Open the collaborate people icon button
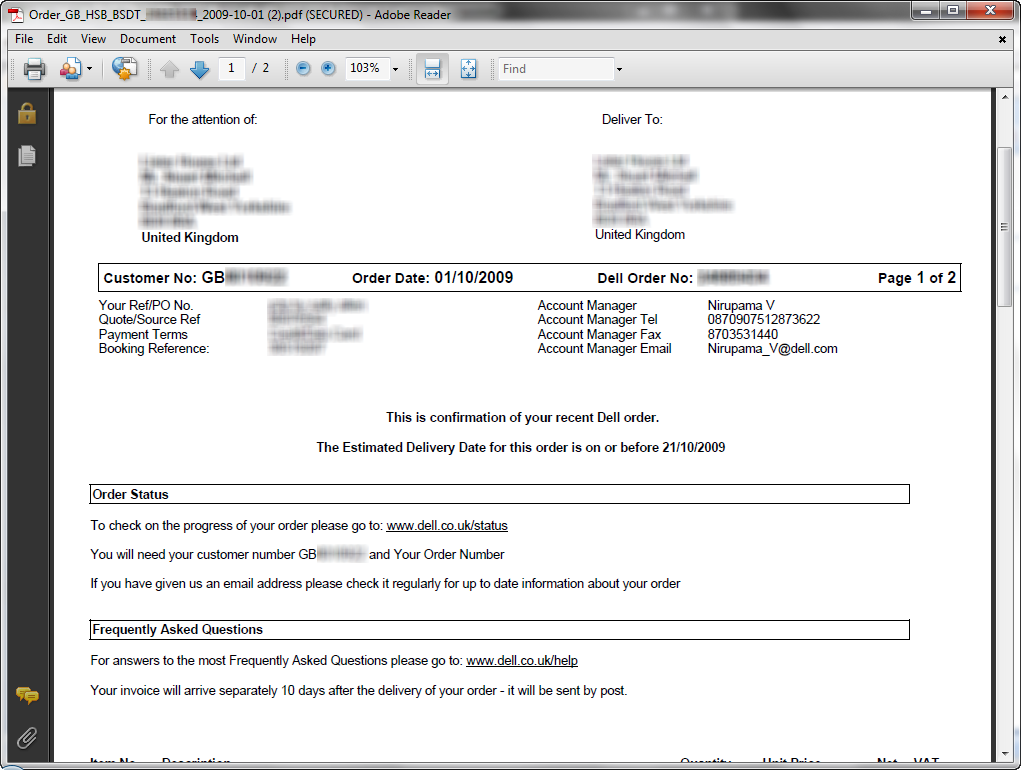 (70, 68)
